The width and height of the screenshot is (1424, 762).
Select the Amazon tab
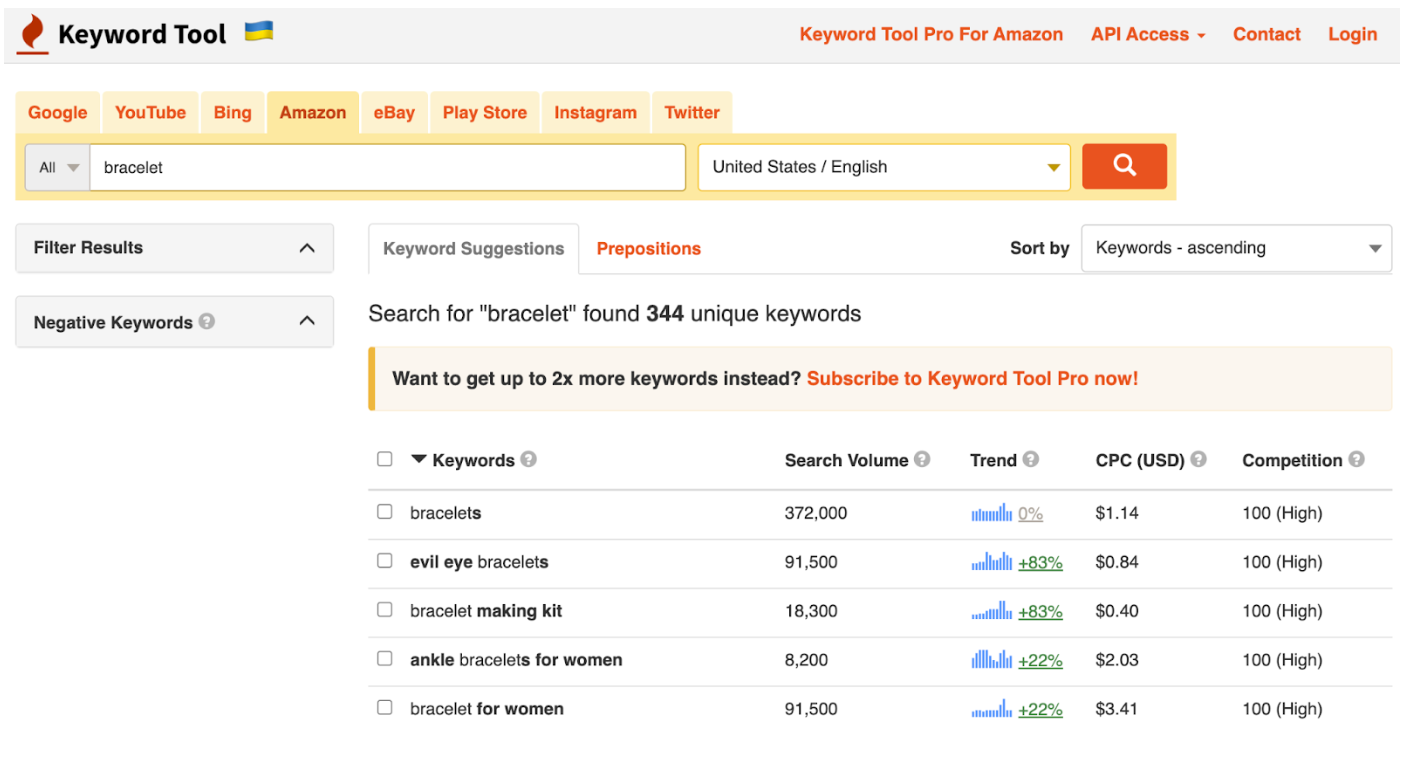pyautogui.click(x=313, y=113)
